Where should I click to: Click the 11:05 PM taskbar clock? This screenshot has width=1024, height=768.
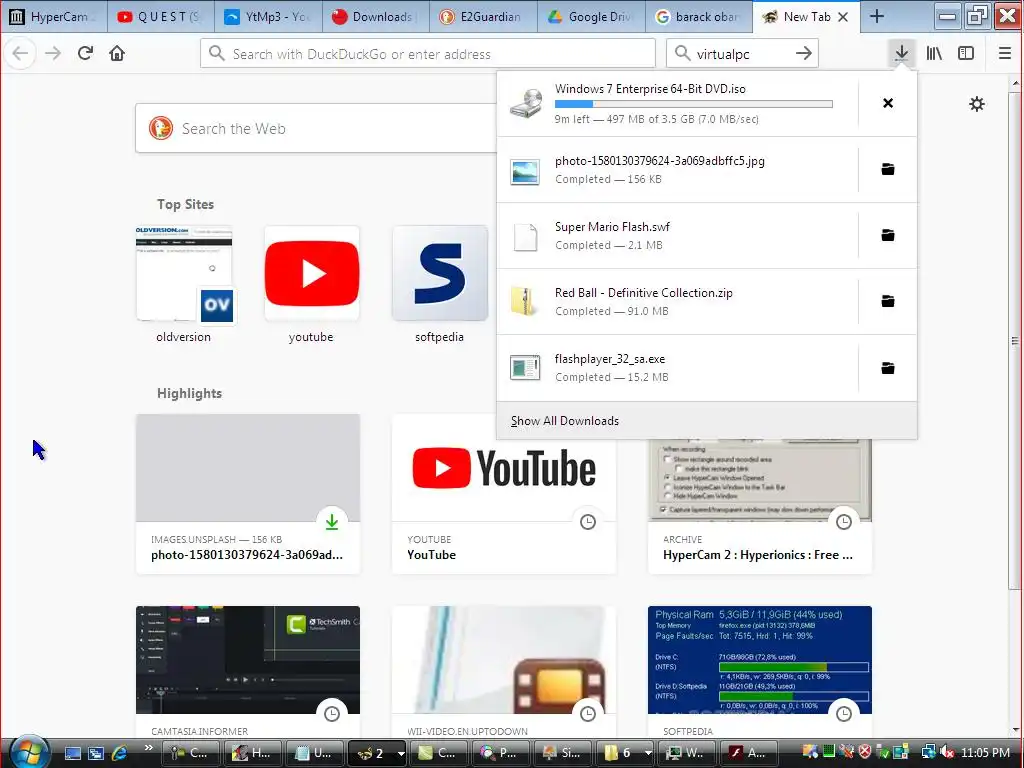(x=985, y=753)
